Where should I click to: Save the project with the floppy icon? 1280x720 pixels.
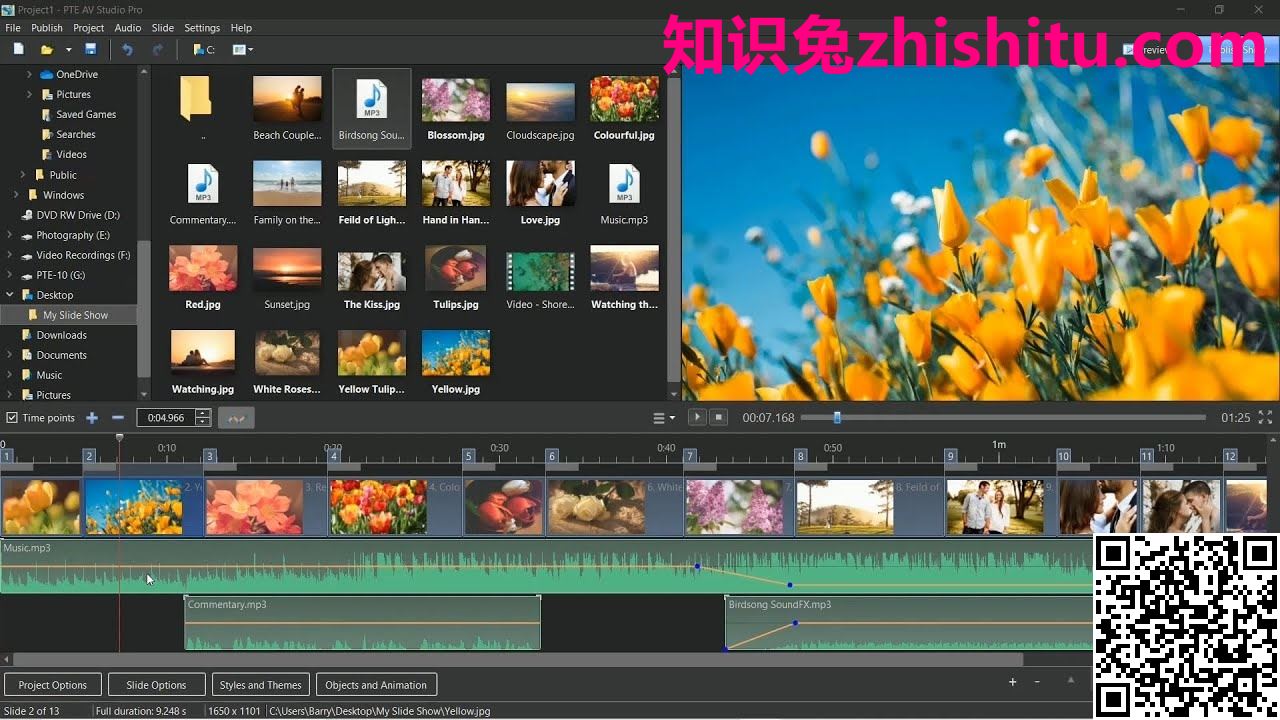91,49
